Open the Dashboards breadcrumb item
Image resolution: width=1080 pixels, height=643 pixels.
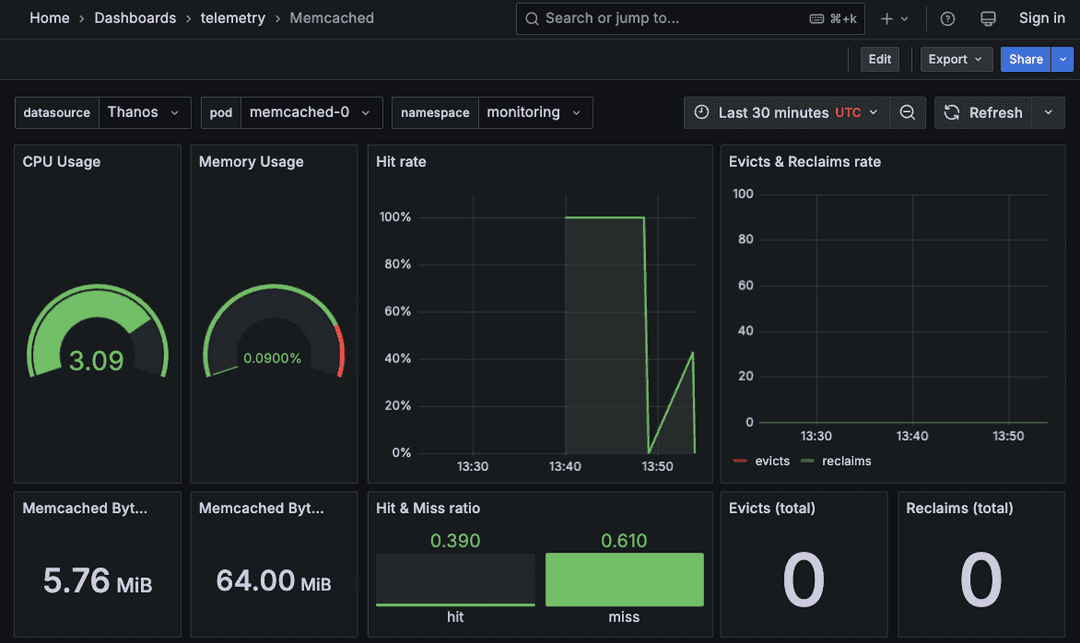135,18
